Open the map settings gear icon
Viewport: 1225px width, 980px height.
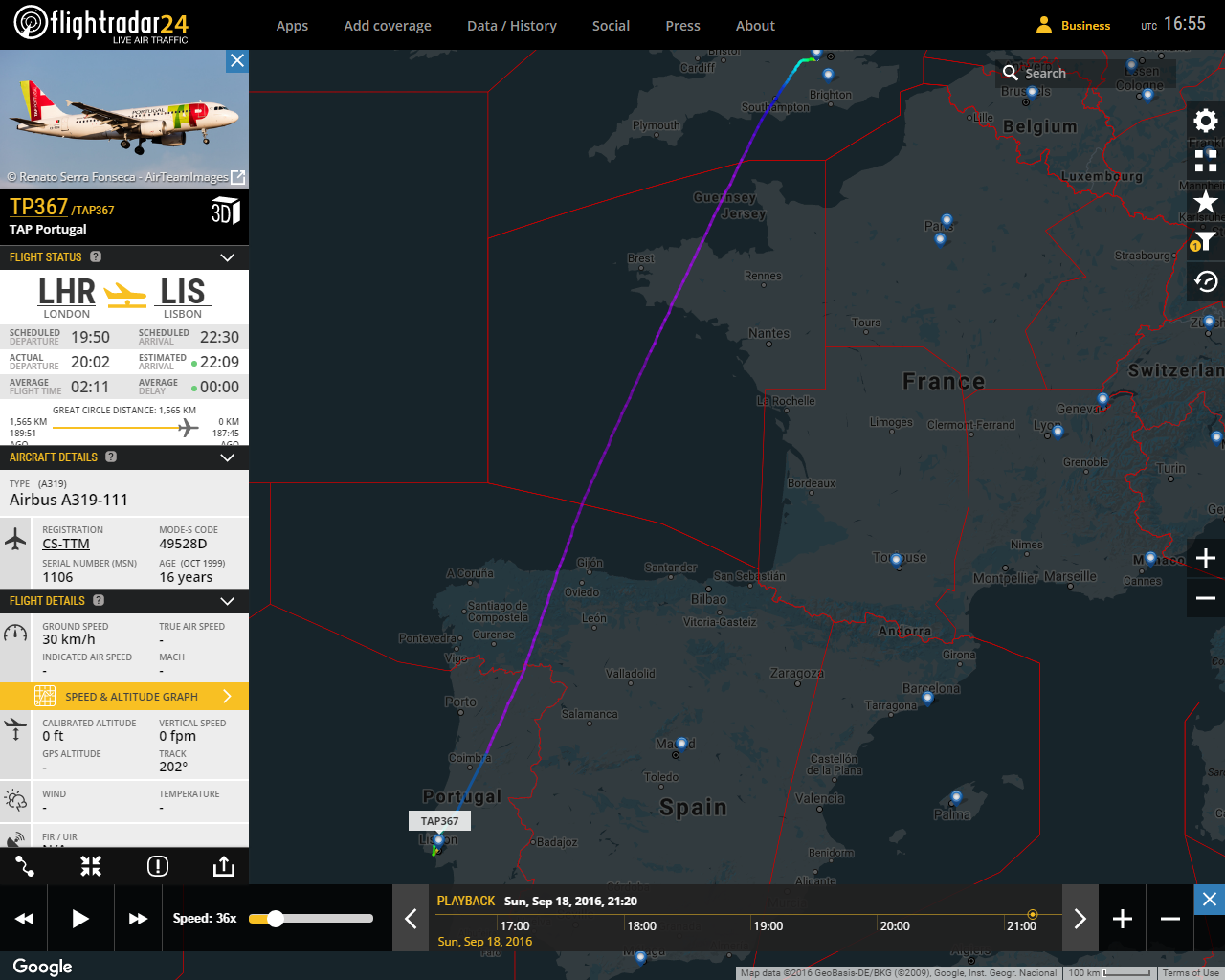point(1206,121)
